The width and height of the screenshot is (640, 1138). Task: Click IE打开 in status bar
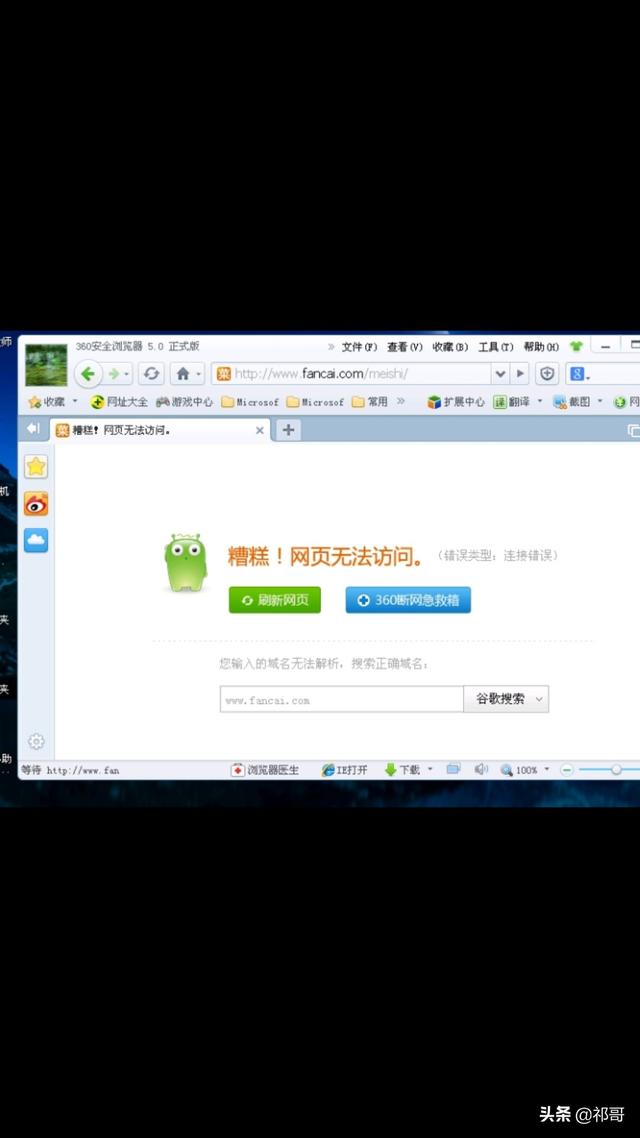[x=345, y=770]
